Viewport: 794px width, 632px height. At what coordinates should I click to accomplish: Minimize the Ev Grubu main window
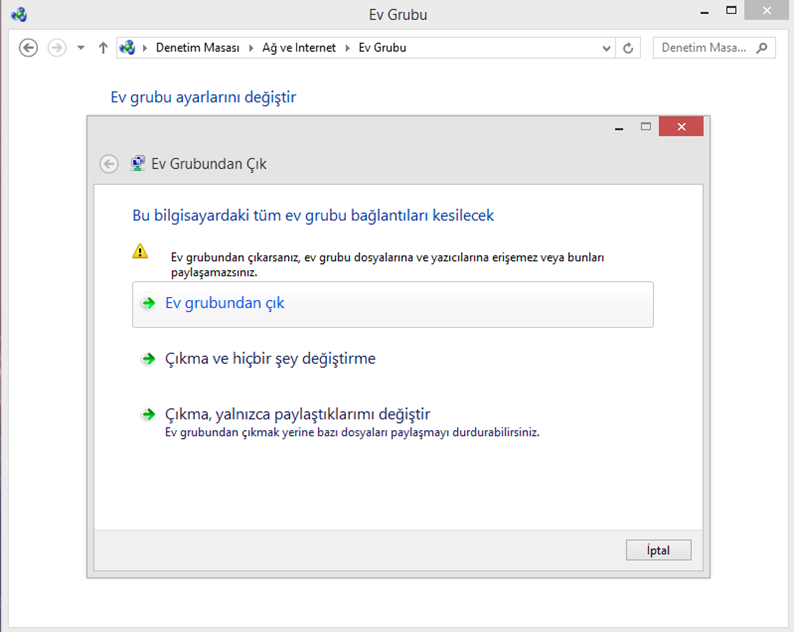tap(704, 11)
